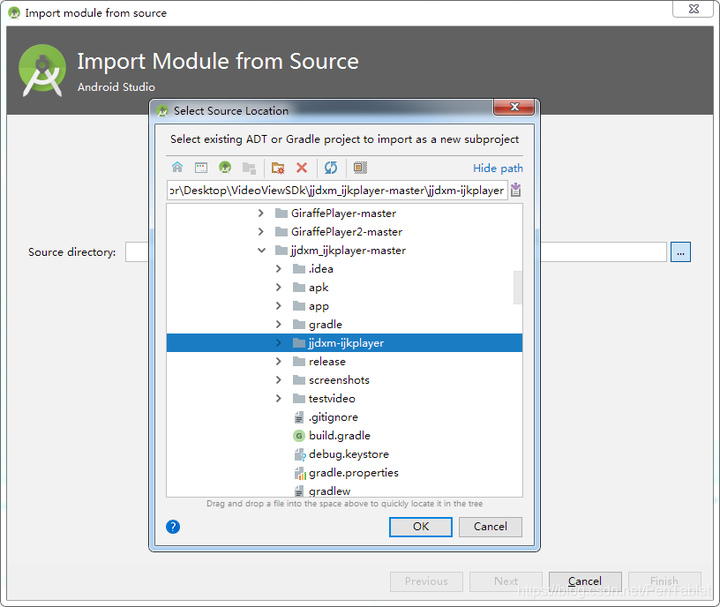Expand the screenshots folder

pos(279,380)
